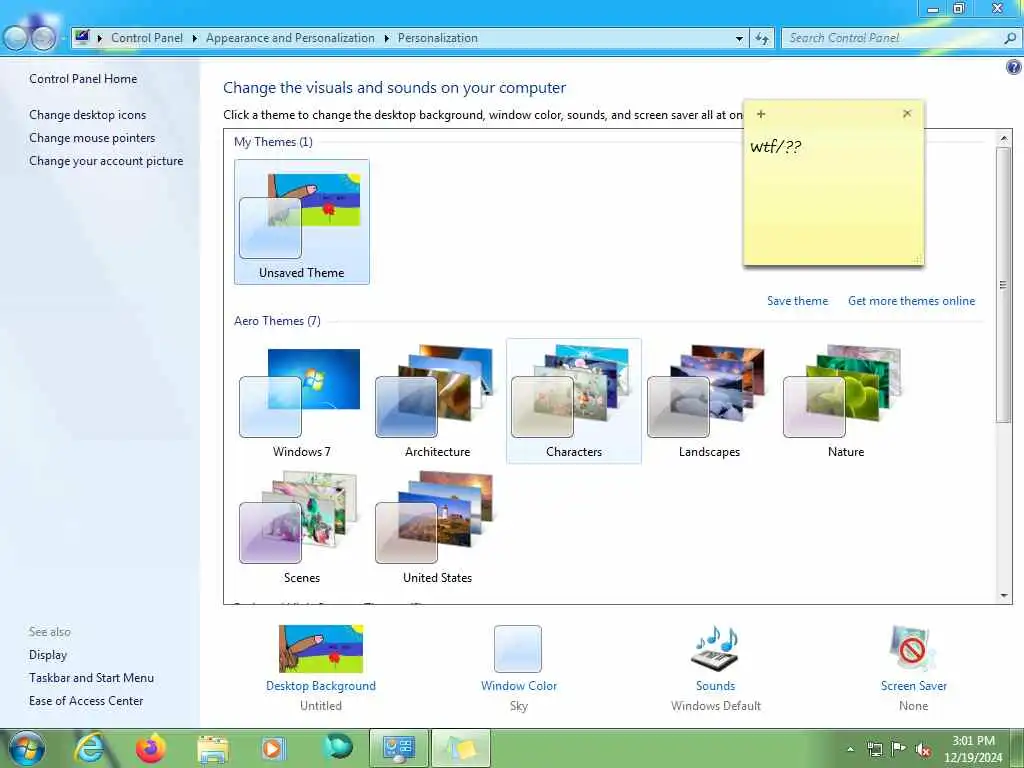The height and width of the screenshot is (768, 1024).
Task: Select the Unsaved Theme thumbnail
Action: (302, 222)
